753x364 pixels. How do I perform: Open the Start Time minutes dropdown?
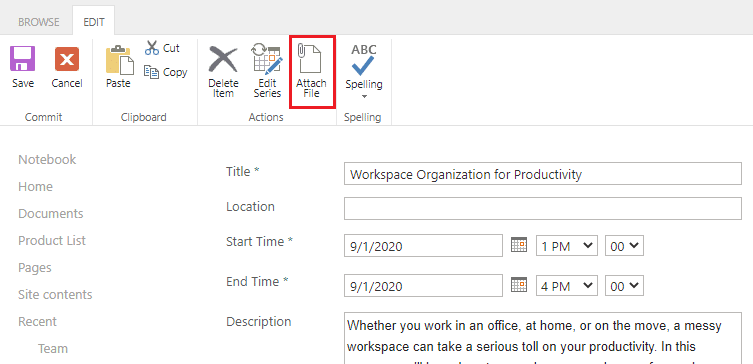pos(624,246)
